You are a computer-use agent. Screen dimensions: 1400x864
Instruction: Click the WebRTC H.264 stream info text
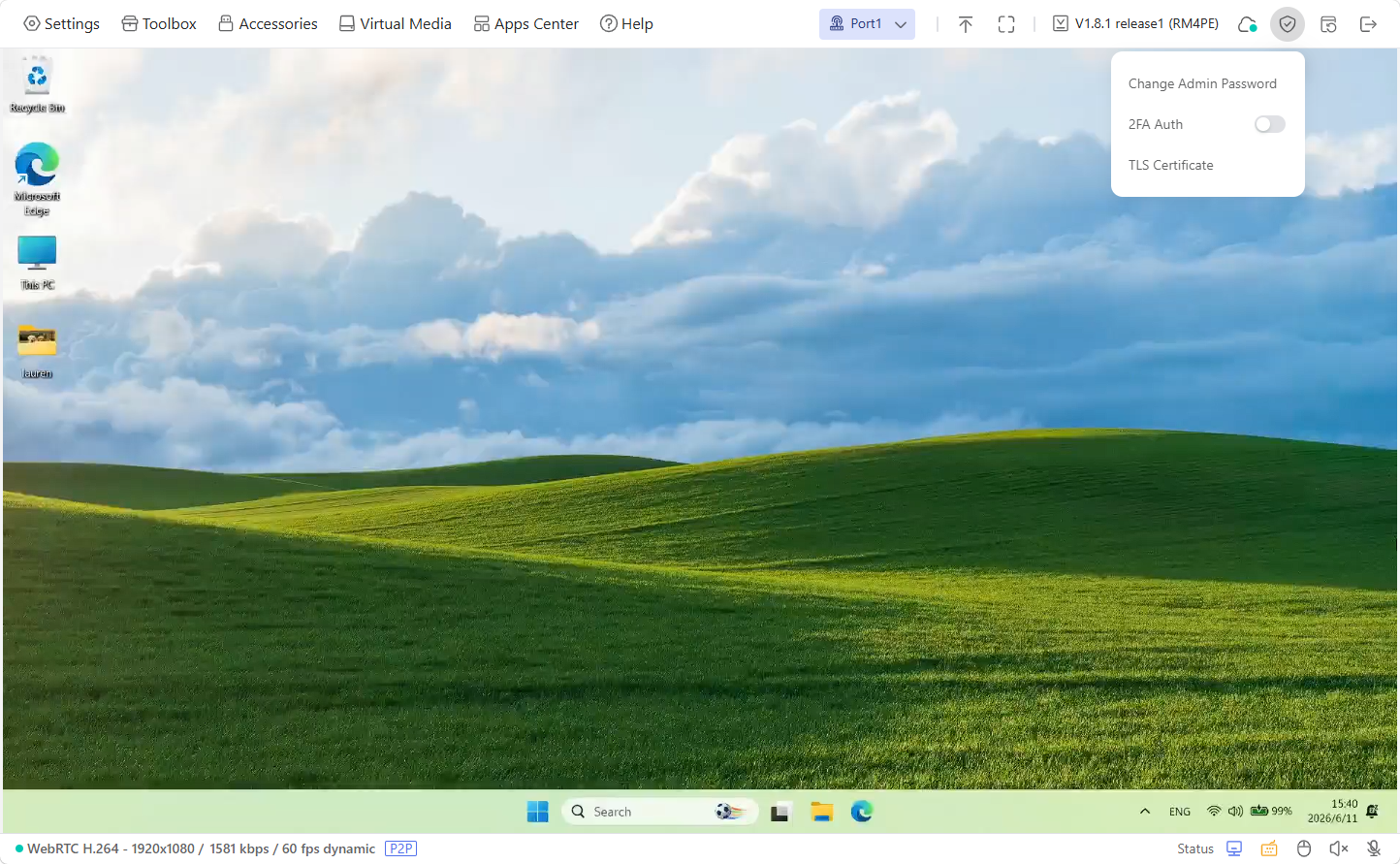tap(201, 848)
